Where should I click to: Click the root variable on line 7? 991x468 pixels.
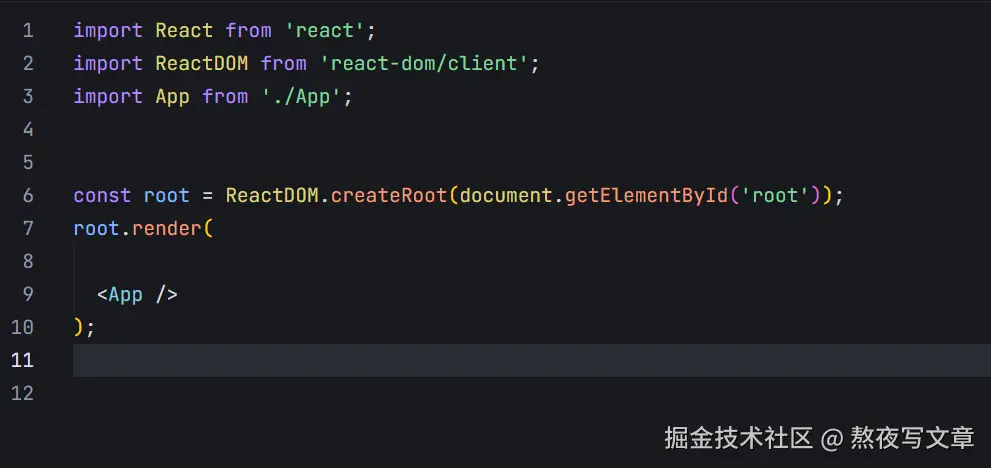coord(97,228)
